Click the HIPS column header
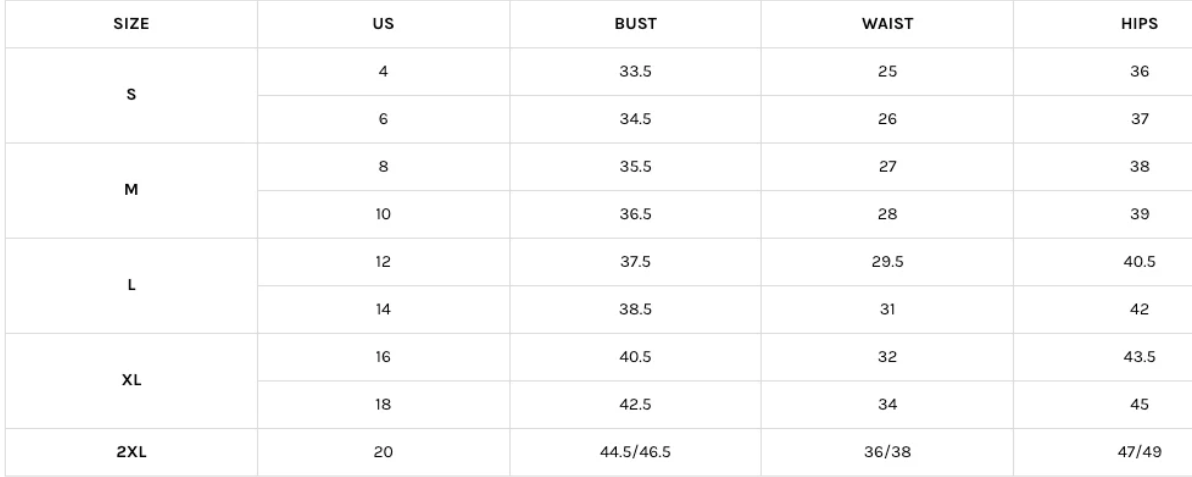 pos(1140,24)
